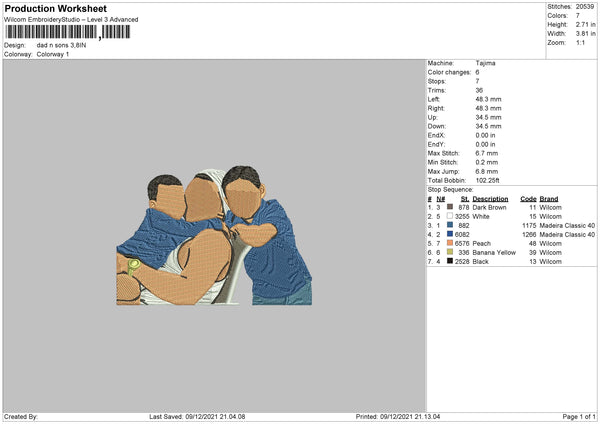Screen dimensions: 600x424
Task: Select the 'Colorway 1' value
Action: point(53,54)
